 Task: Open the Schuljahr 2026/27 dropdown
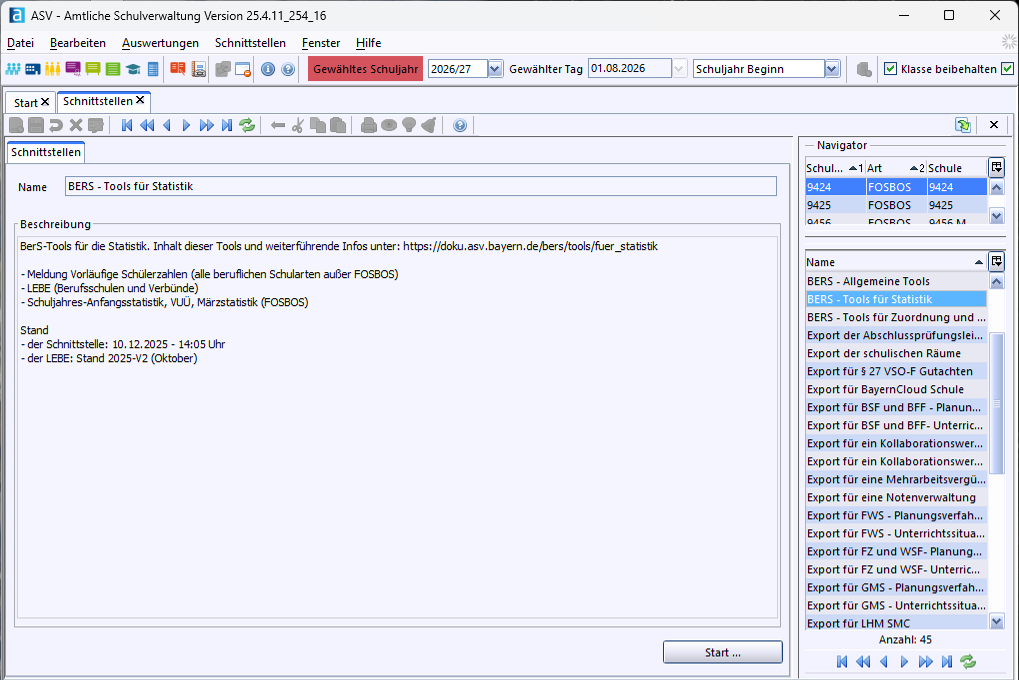(495, 69)
